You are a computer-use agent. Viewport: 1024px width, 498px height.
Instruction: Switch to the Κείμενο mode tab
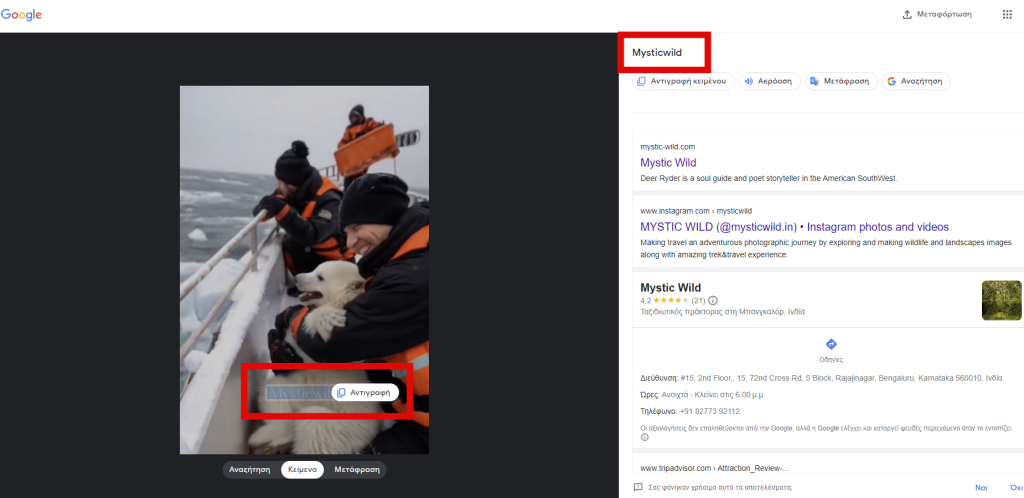(302, 470)
